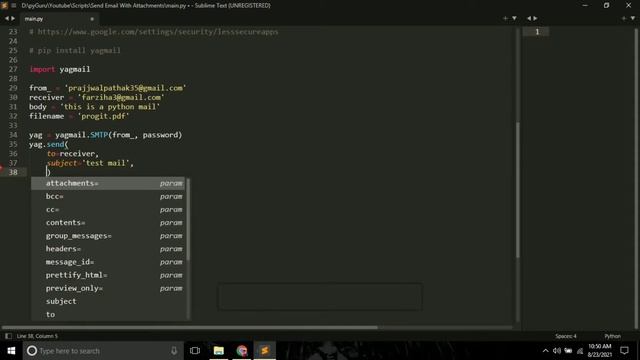Click SMTP in yagmail.SMTP call
This screenshot has width=640, height=360.
coord(99,135)
